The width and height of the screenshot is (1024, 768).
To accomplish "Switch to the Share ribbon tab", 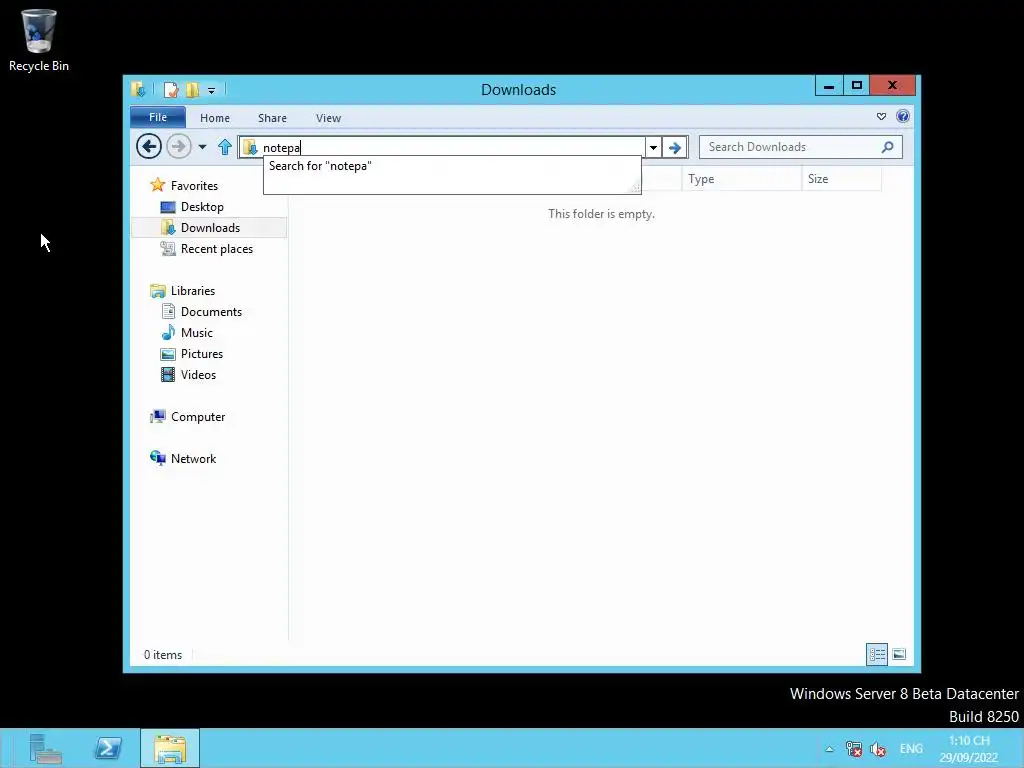I will [x=272, y=118].
